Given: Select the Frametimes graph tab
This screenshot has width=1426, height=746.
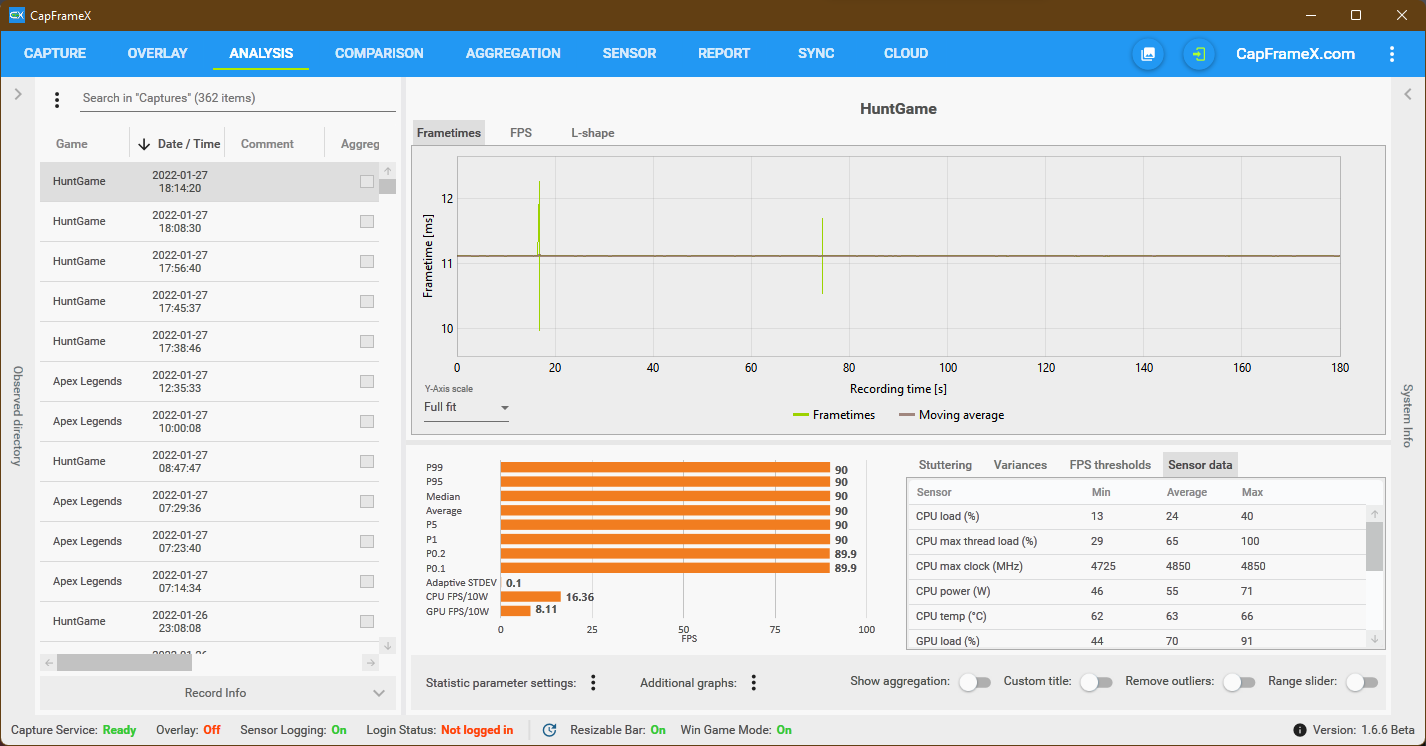Looking at the screenshot, I should pyautogui.click(x=449, y=133).
